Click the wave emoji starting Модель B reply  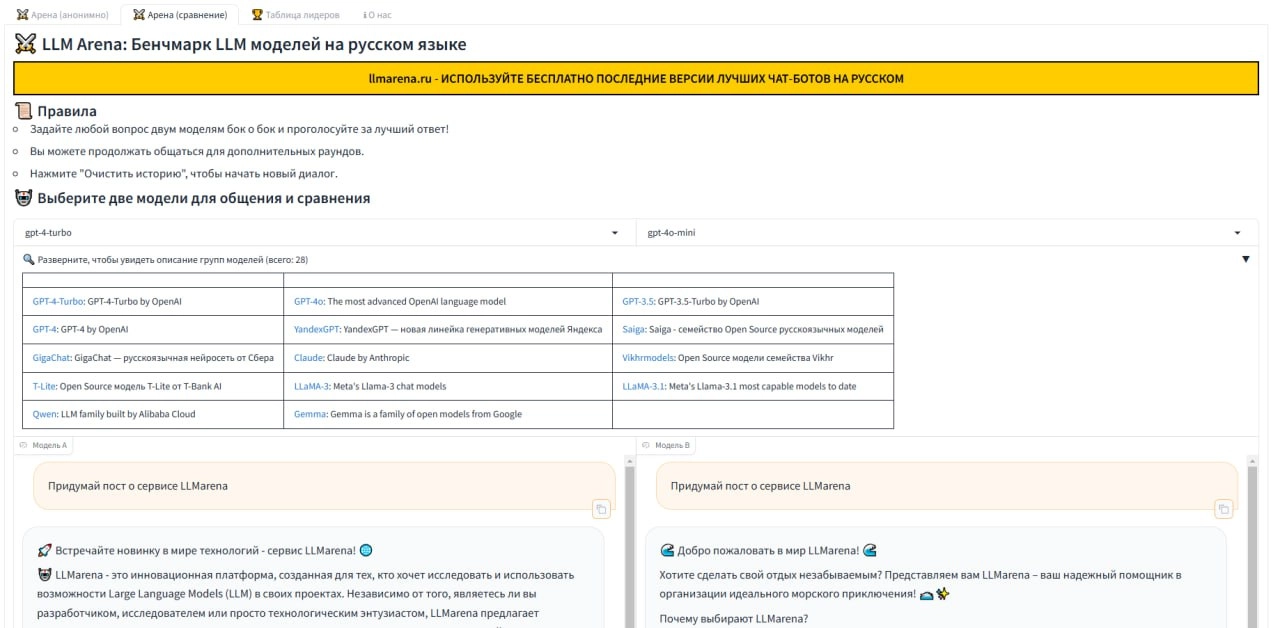point(667,550)
